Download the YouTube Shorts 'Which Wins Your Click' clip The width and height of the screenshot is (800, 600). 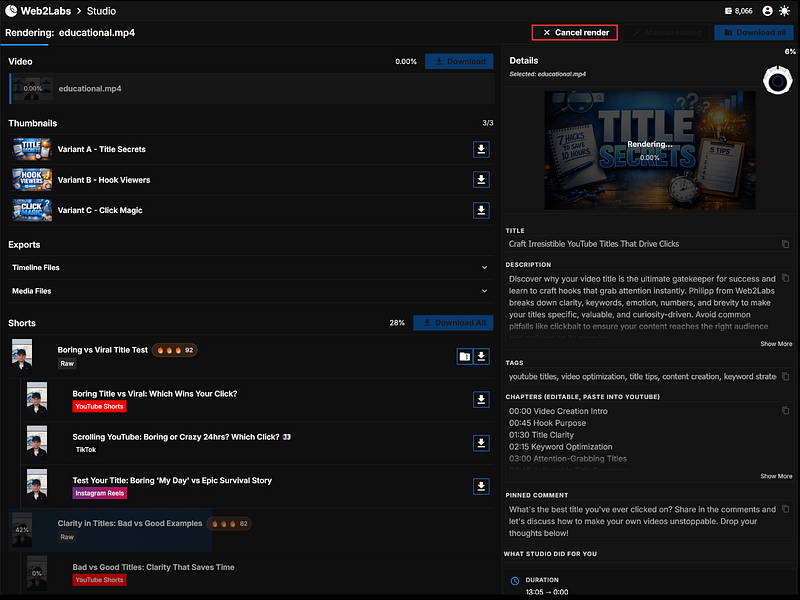(481, 399)
